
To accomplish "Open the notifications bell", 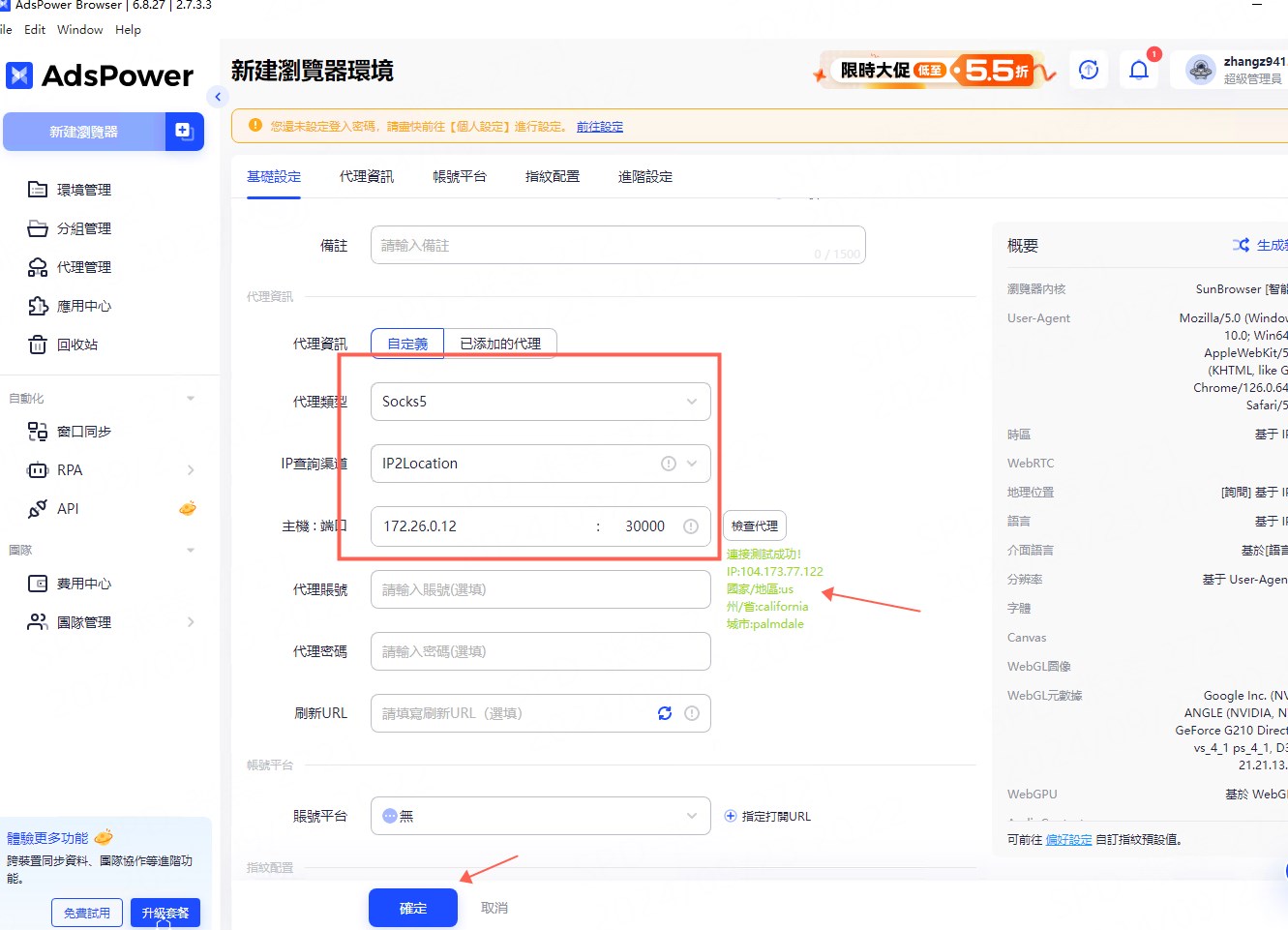I will 1139,70.
